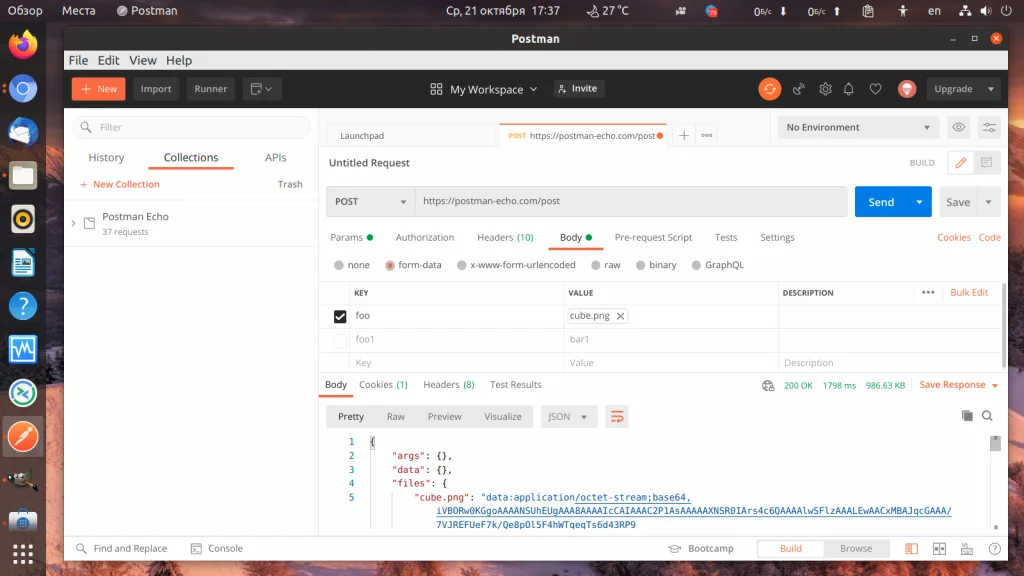Switch to the History tab
The height and width of the screenshot is (576, 1024).
(x=106, y=157)
